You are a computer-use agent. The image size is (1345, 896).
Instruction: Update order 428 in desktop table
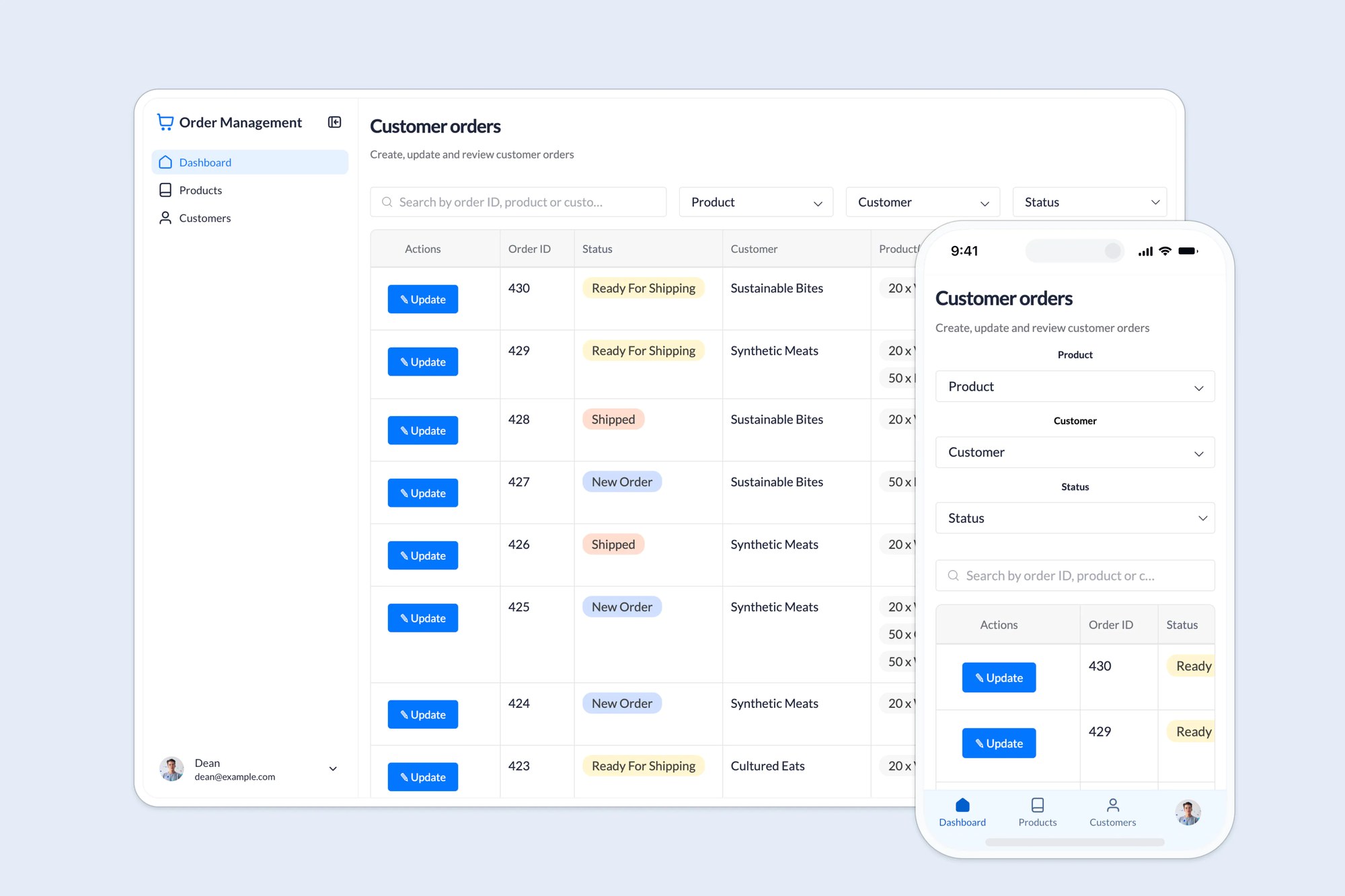pos(423,430)
